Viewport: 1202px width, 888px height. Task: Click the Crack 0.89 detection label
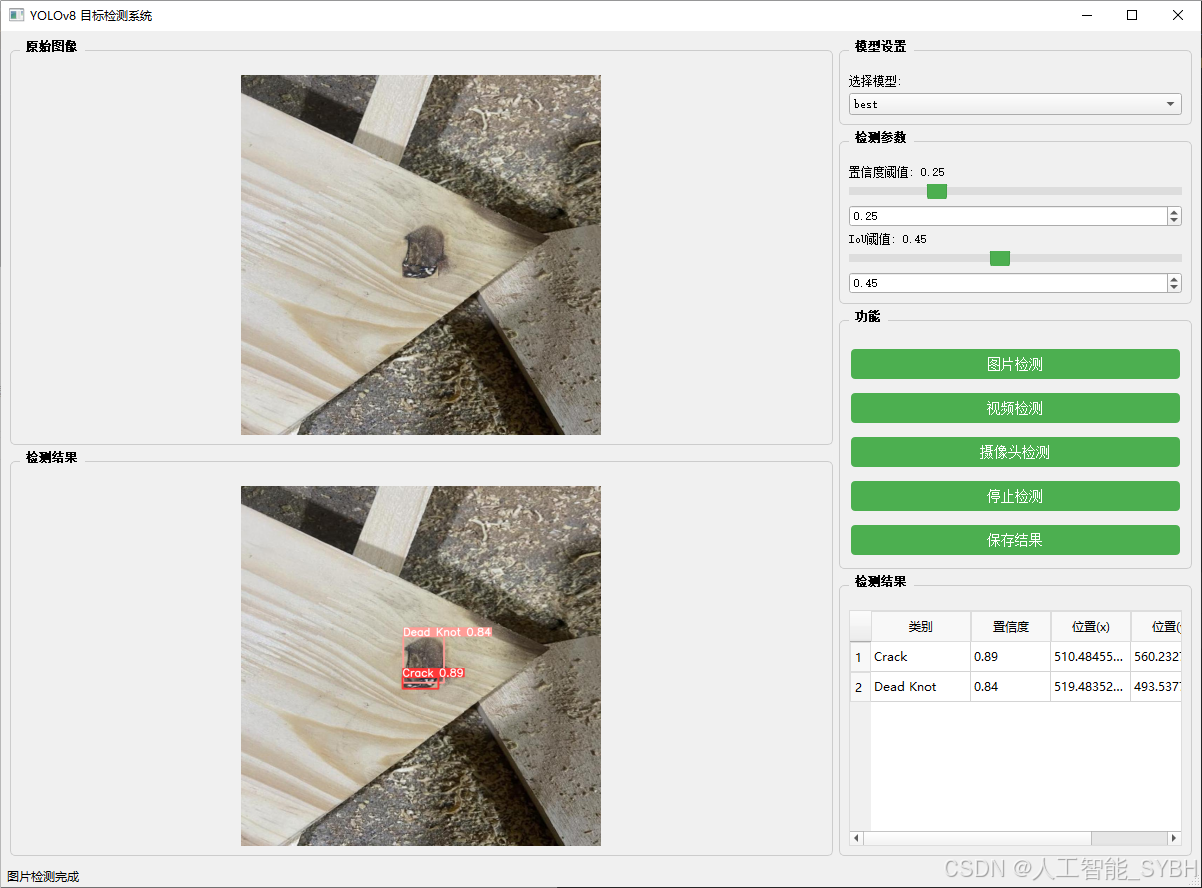tap(433, 673)
